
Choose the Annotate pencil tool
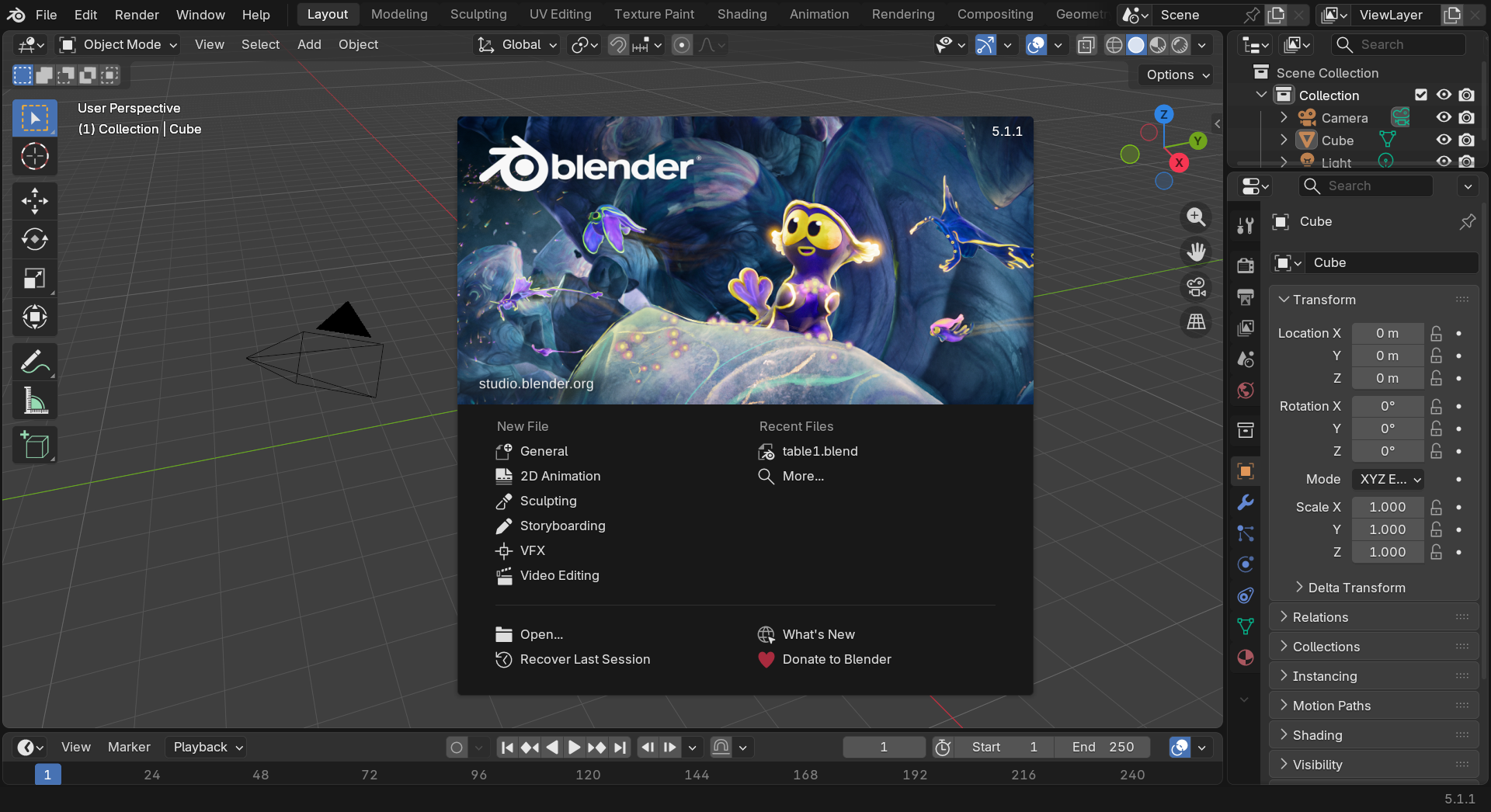point(35,362)
